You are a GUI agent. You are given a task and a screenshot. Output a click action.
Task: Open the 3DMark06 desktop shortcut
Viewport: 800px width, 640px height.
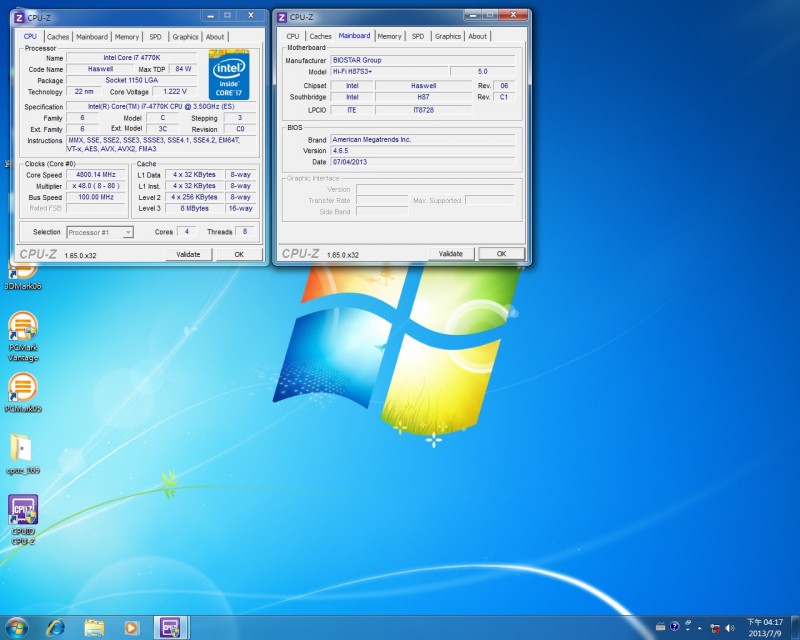(x=22, y=278)
